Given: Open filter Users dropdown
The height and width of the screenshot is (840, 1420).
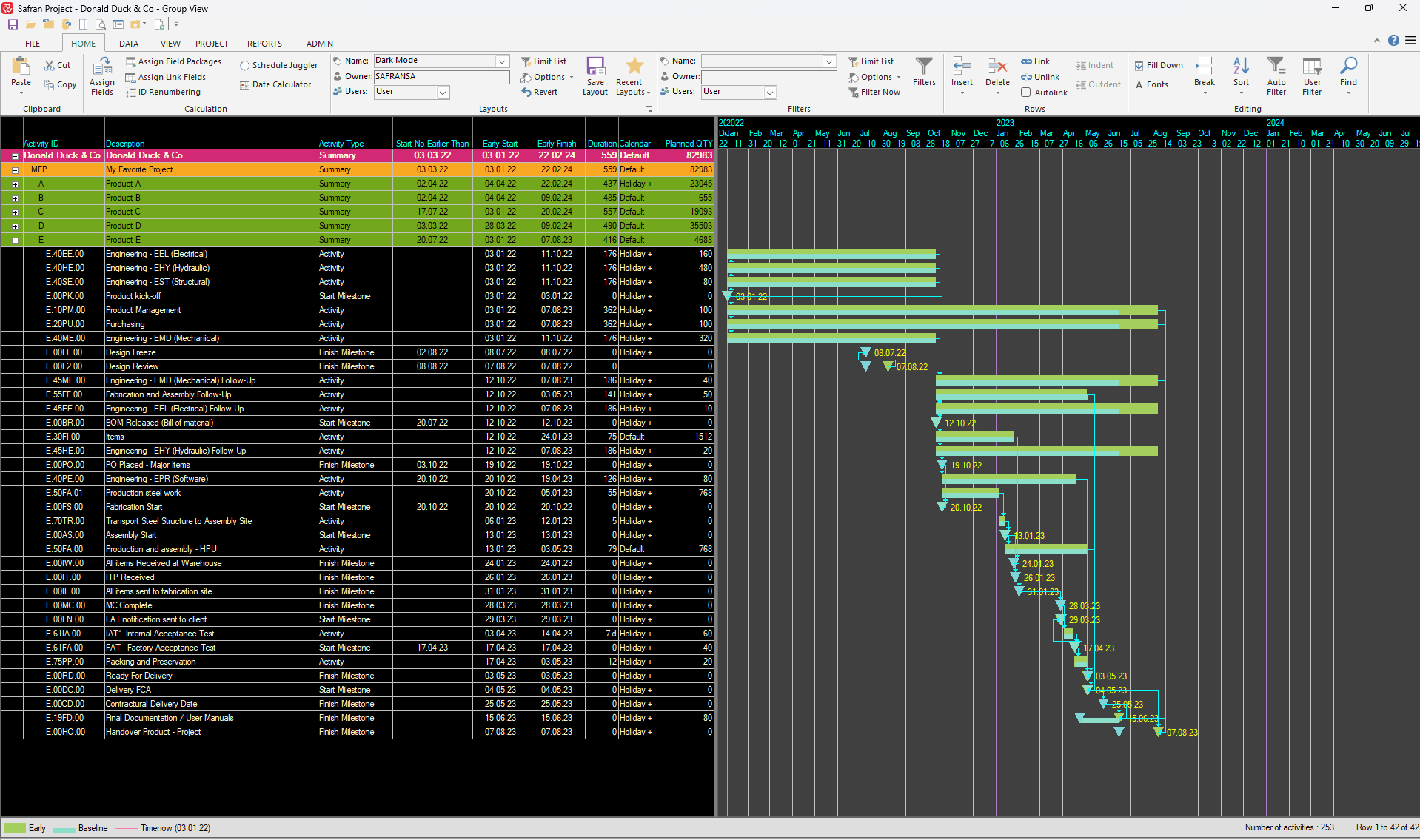Looking at the screenshot, I should pos(770,92).
